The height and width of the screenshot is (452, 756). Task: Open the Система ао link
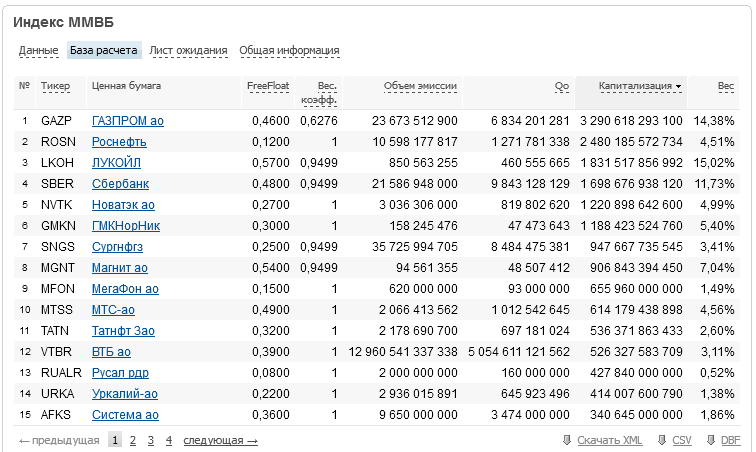(125, 414)
